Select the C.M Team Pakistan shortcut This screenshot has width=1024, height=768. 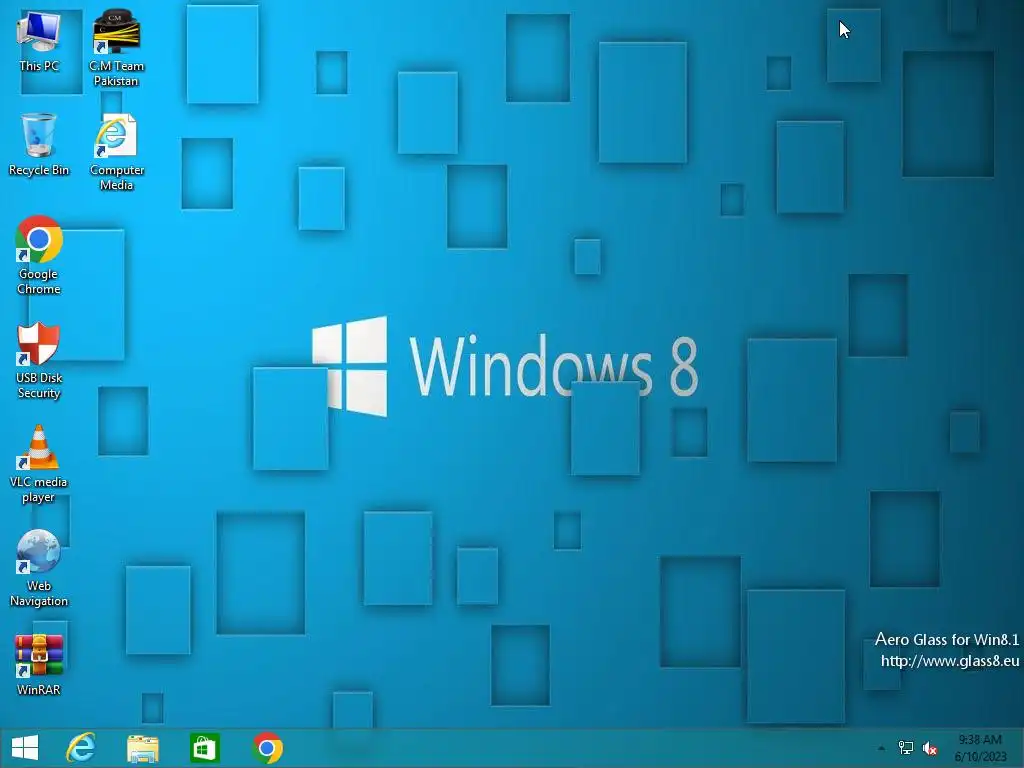(116, 48)
